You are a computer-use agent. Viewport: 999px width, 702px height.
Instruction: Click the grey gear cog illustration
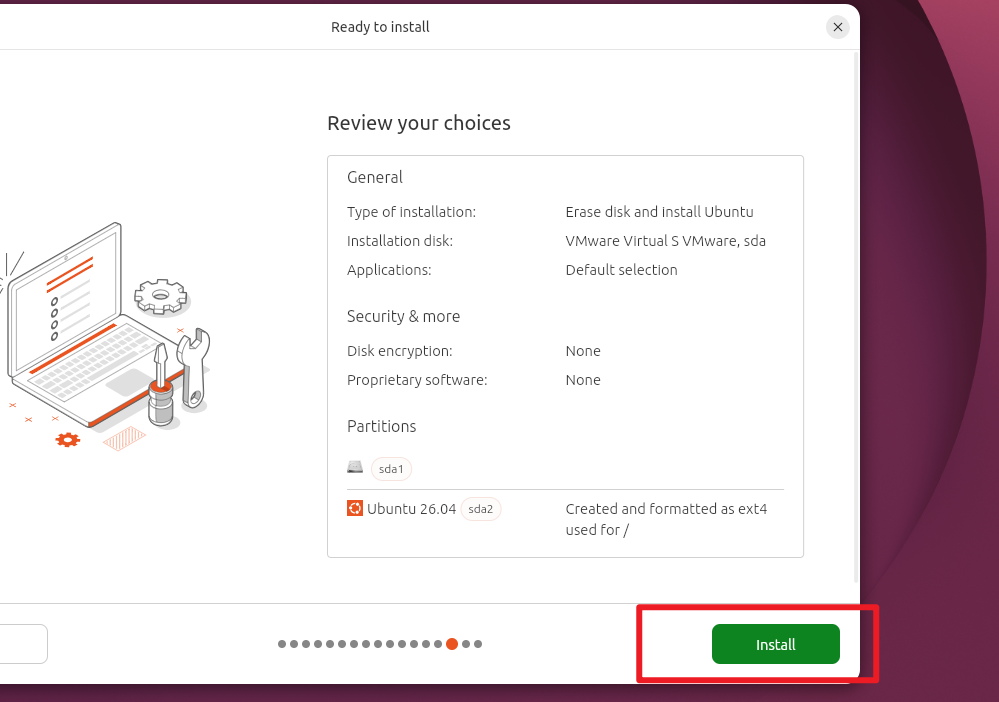tap(161, 297)
